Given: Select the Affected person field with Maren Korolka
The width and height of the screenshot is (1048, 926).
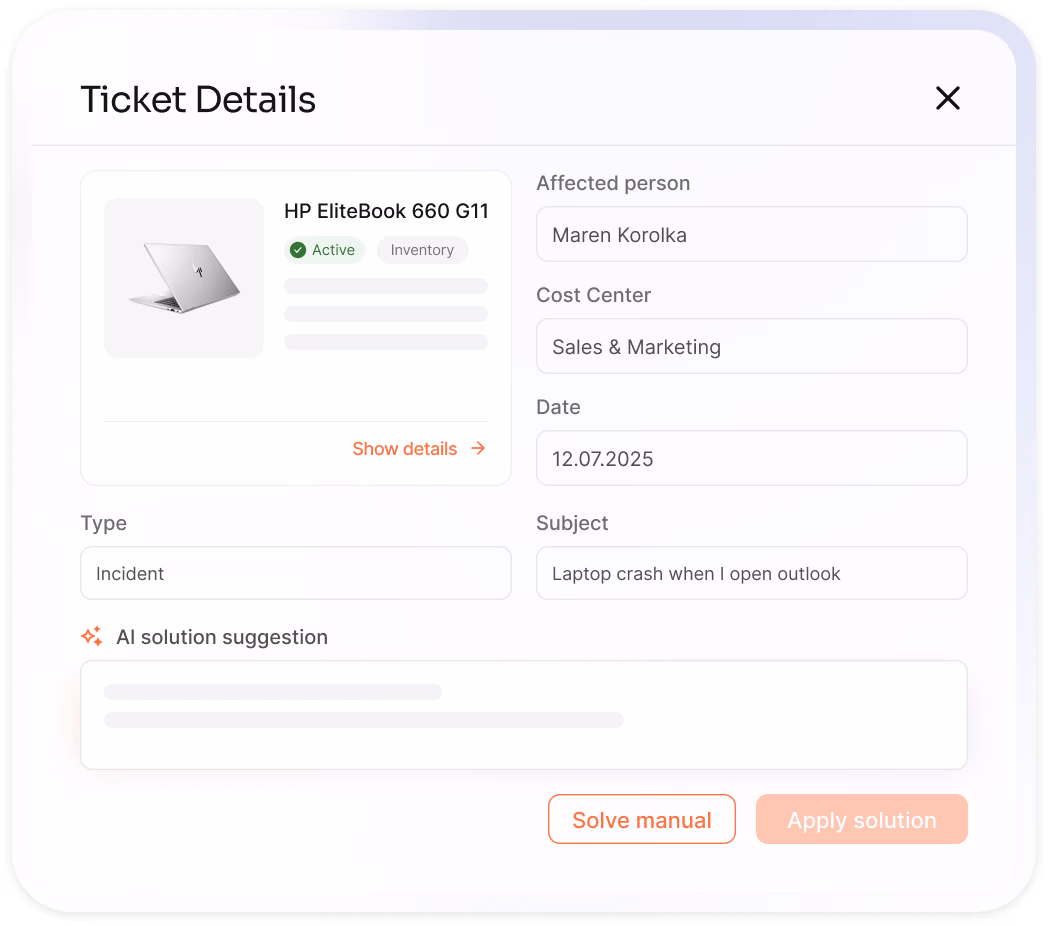Looking at the screenshot, I should [751, 234].
